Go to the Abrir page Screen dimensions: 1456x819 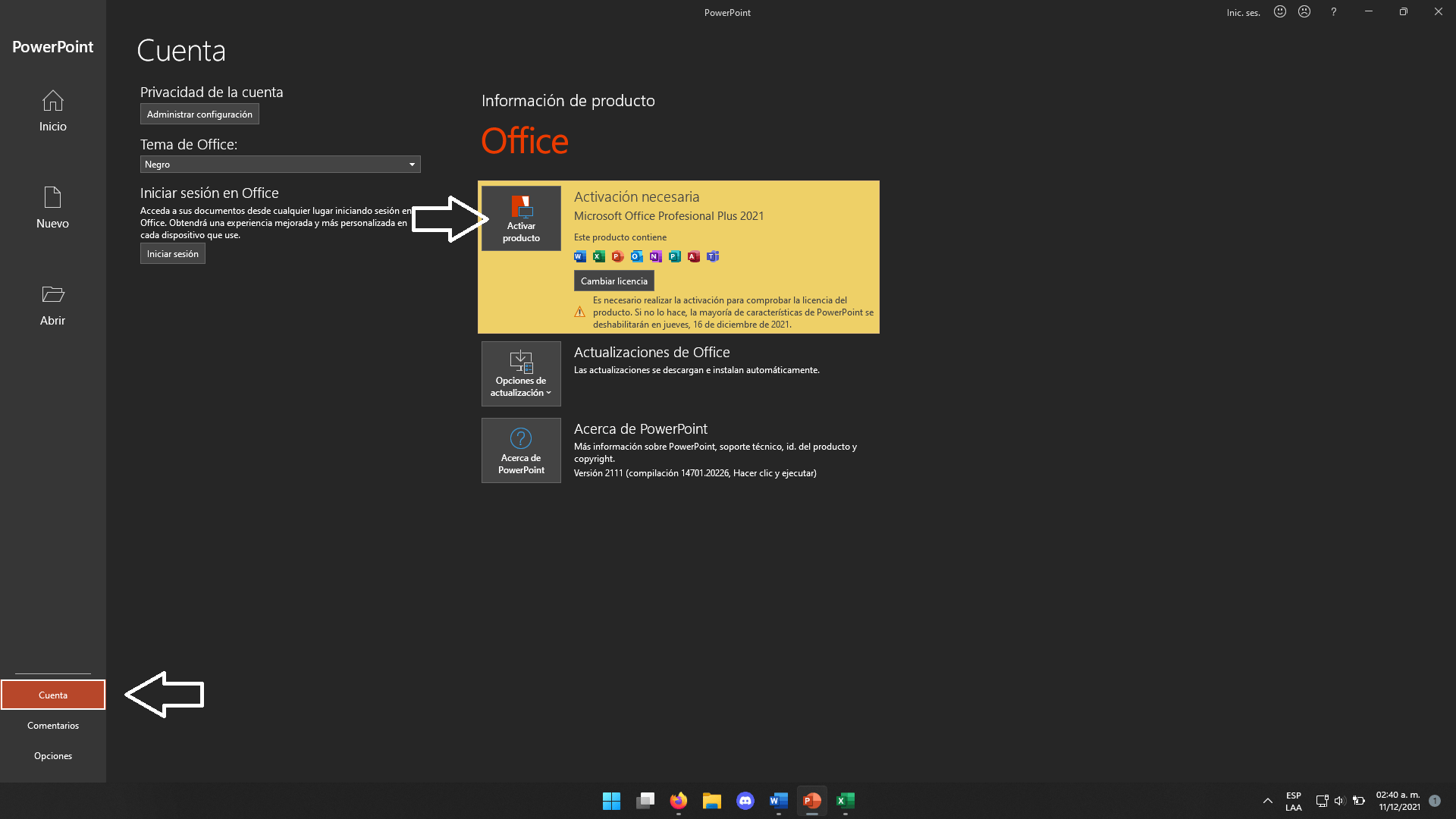pos(52,303)
